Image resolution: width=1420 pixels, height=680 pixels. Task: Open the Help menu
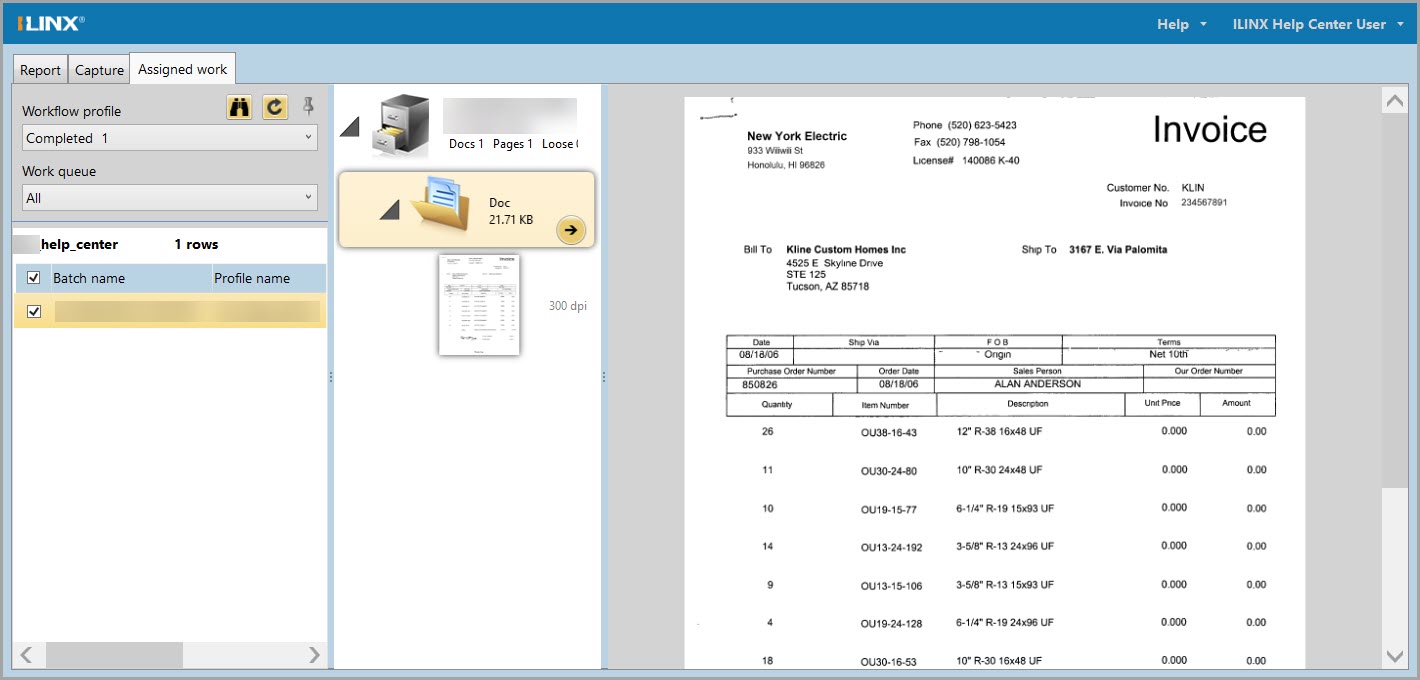pos(1181,24)
